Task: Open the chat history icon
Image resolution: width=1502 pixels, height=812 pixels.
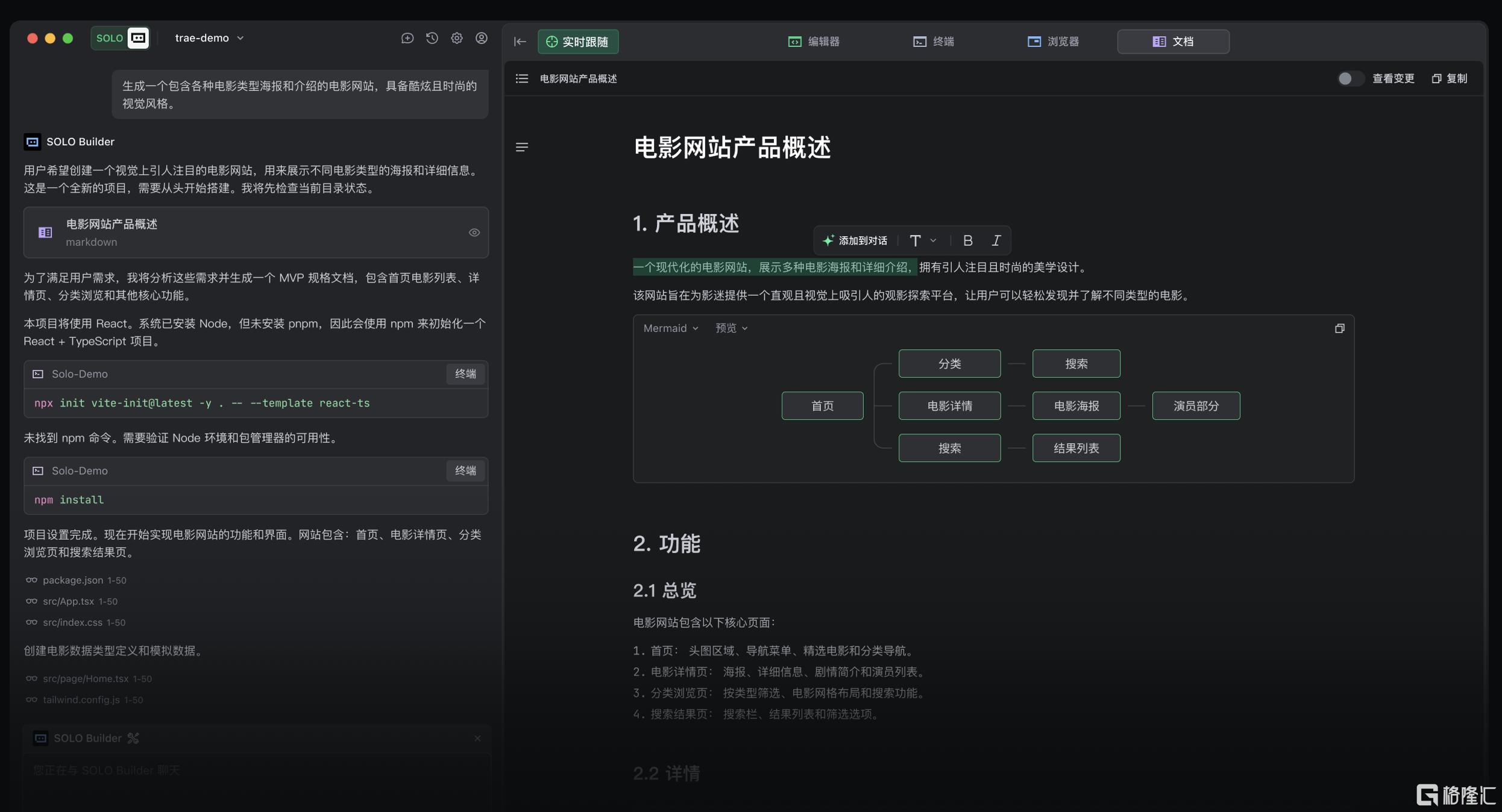Action: pos(432,38)
